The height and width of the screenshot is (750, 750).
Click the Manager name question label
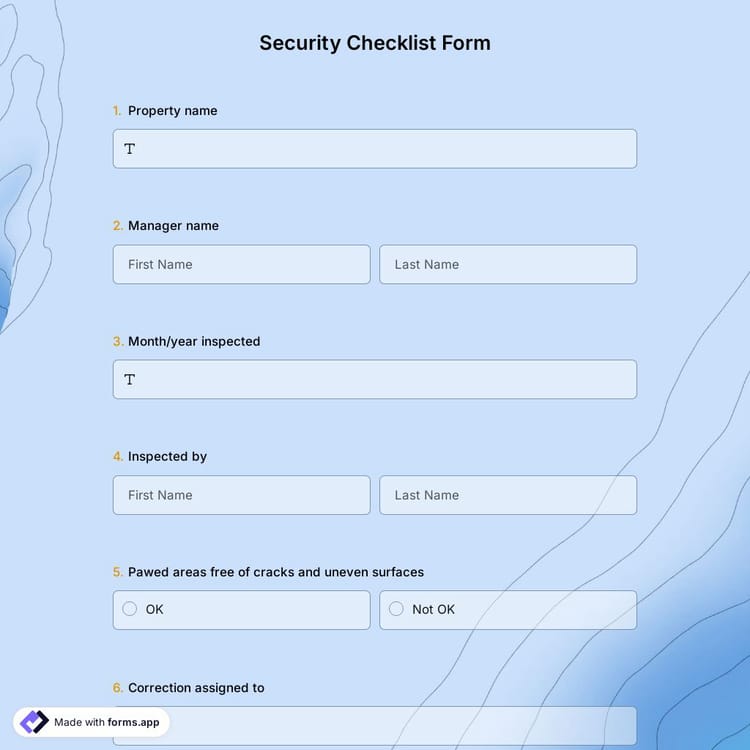pyautogui.click(x=173, y=226)
